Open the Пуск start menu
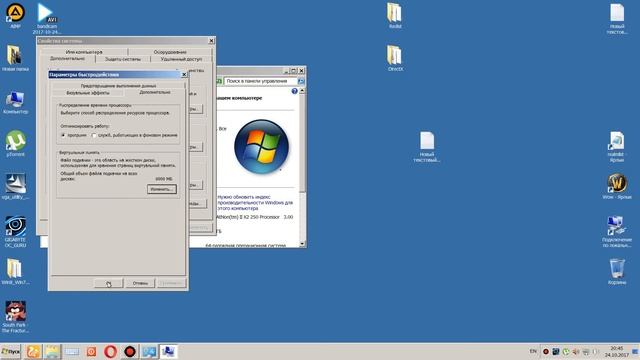The height and width of the screenshot is (360, 640). coord(11,351)
